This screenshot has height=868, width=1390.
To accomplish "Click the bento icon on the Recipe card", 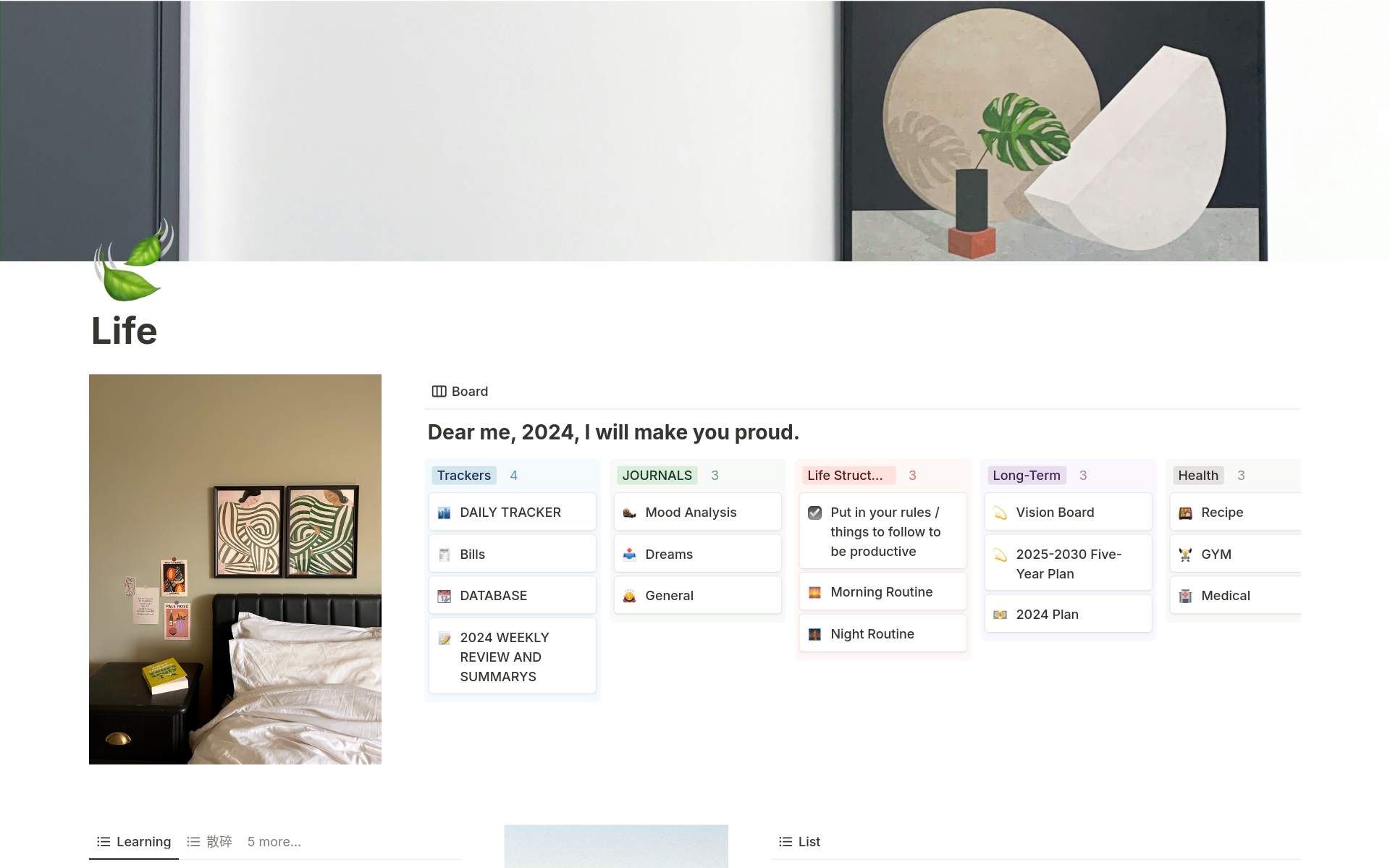I will tap(1187, 512).
